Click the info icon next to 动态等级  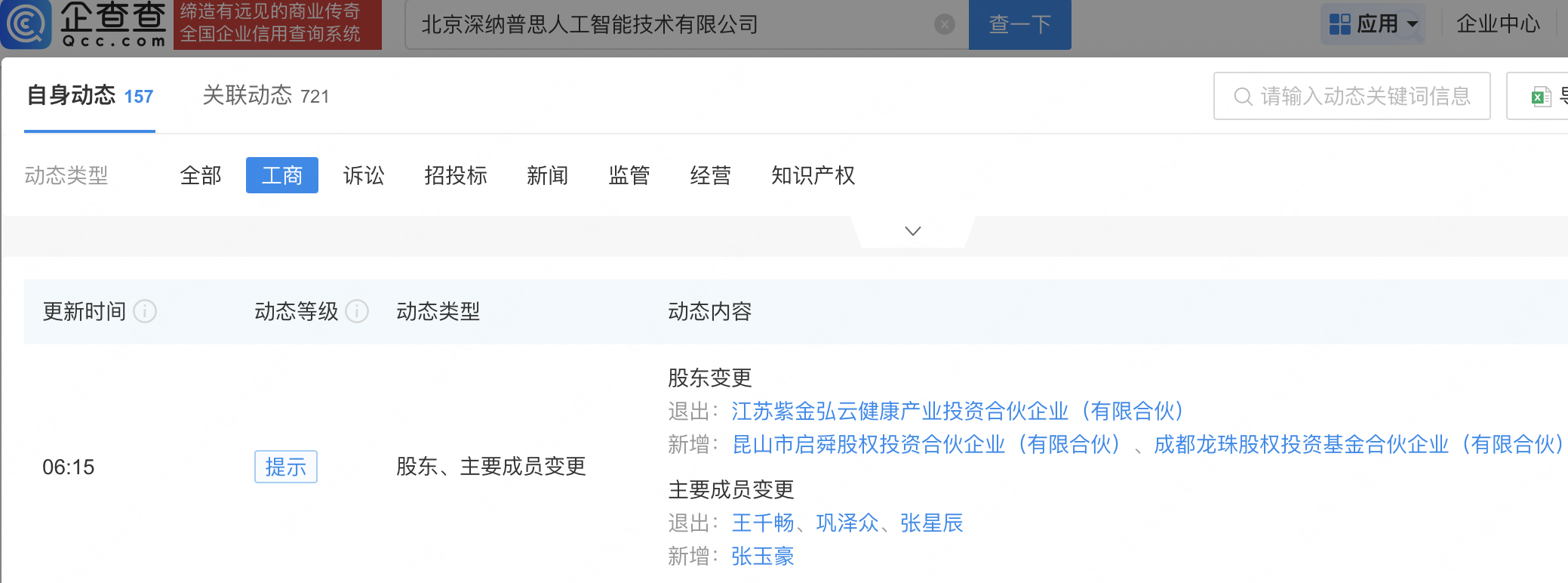[357, 311]
